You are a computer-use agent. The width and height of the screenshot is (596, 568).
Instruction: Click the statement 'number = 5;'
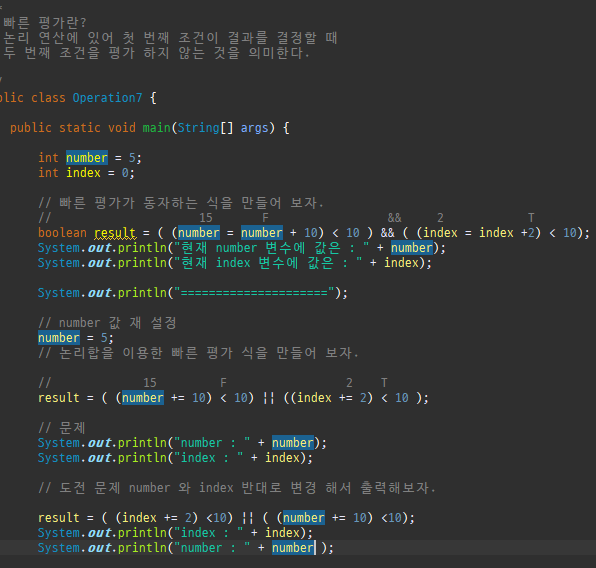pos(76,338)
